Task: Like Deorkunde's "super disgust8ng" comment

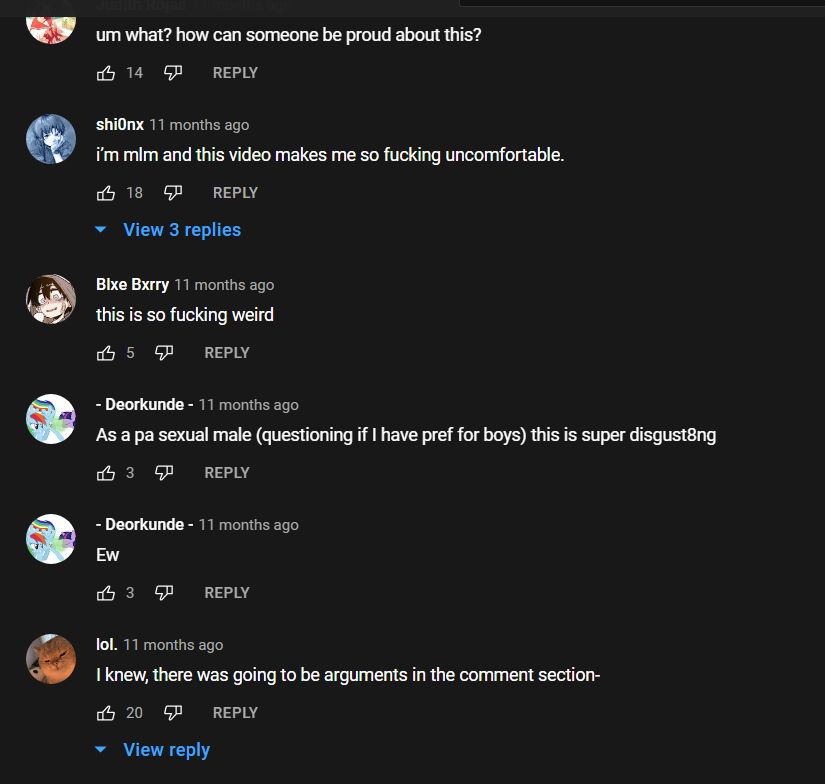Action: [106, 473]
